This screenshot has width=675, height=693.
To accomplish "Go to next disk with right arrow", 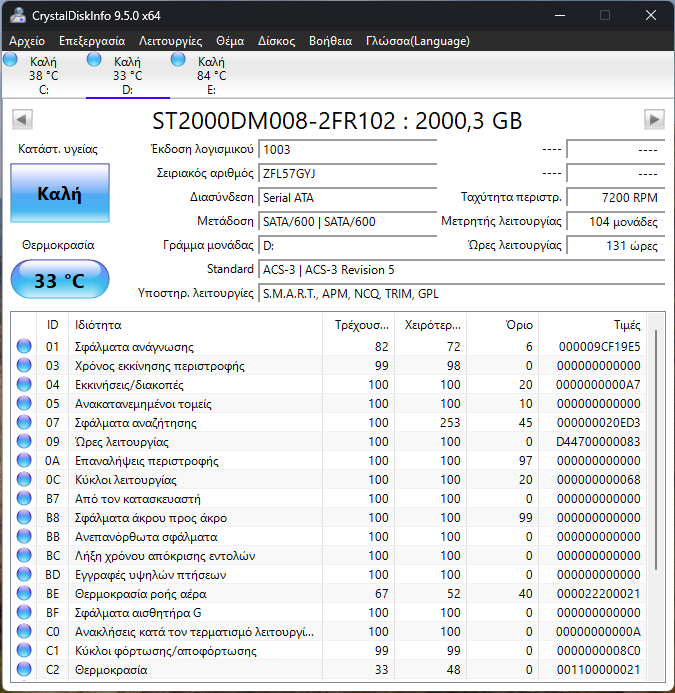I will (654, 119).
